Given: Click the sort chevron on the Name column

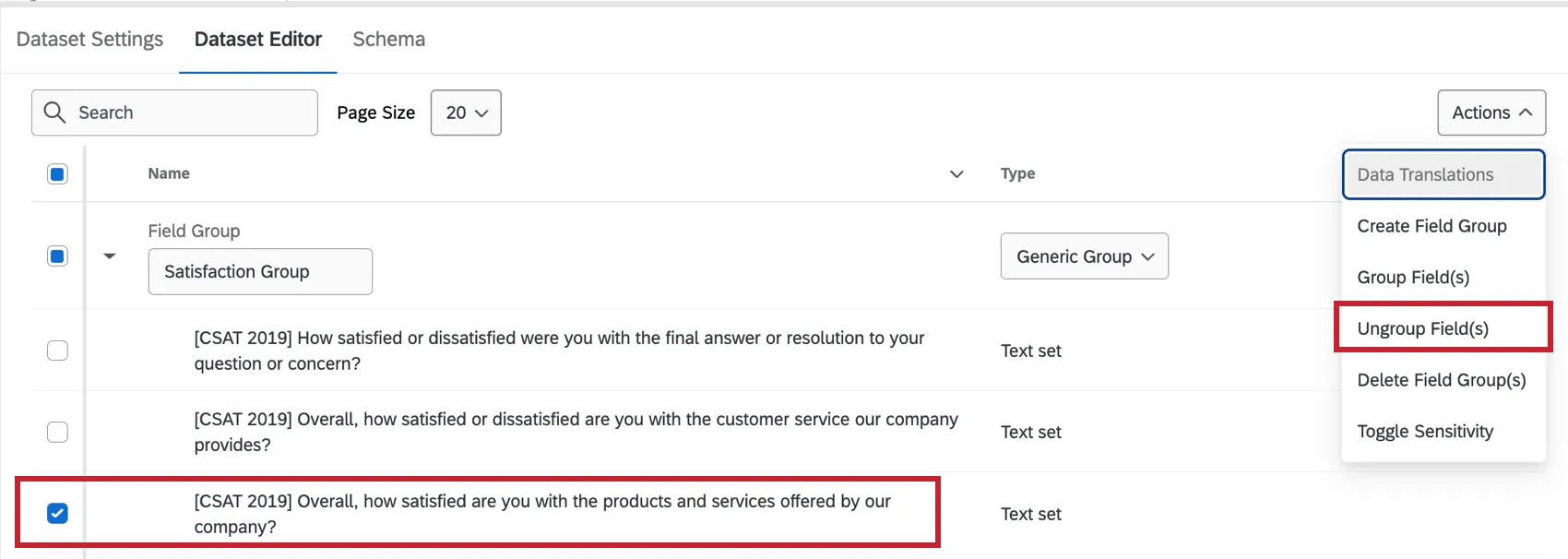Looking at the screenshot, I should click(956, 173).
